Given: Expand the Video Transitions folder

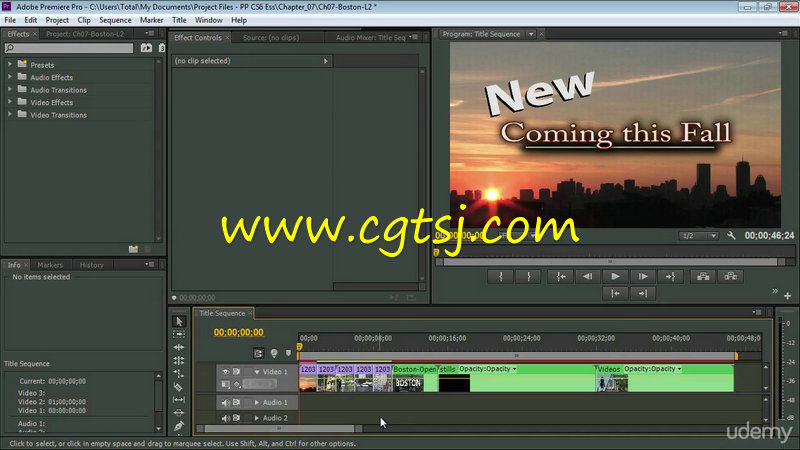Looking at the screenshot, I should point(10,114).
